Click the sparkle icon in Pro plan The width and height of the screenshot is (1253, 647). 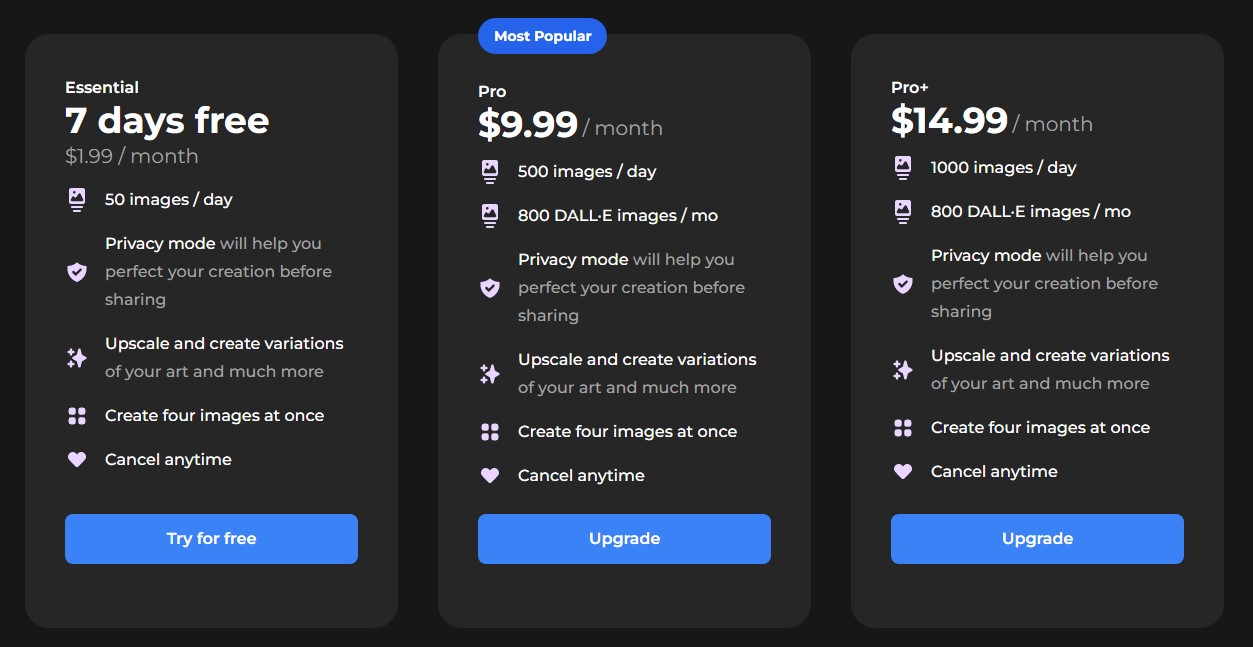490,374
